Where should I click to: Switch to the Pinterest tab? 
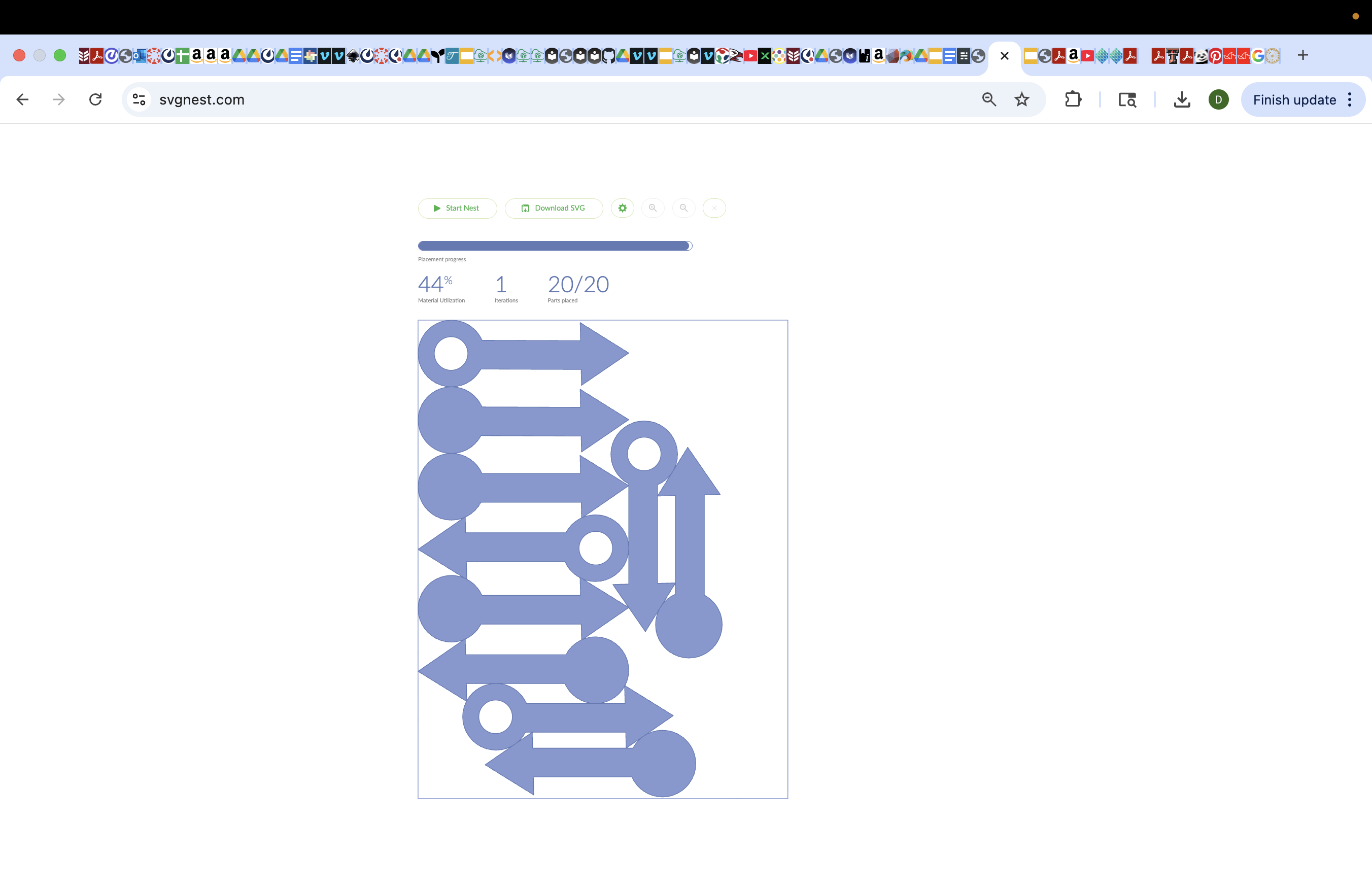[x=1215, y=56]
